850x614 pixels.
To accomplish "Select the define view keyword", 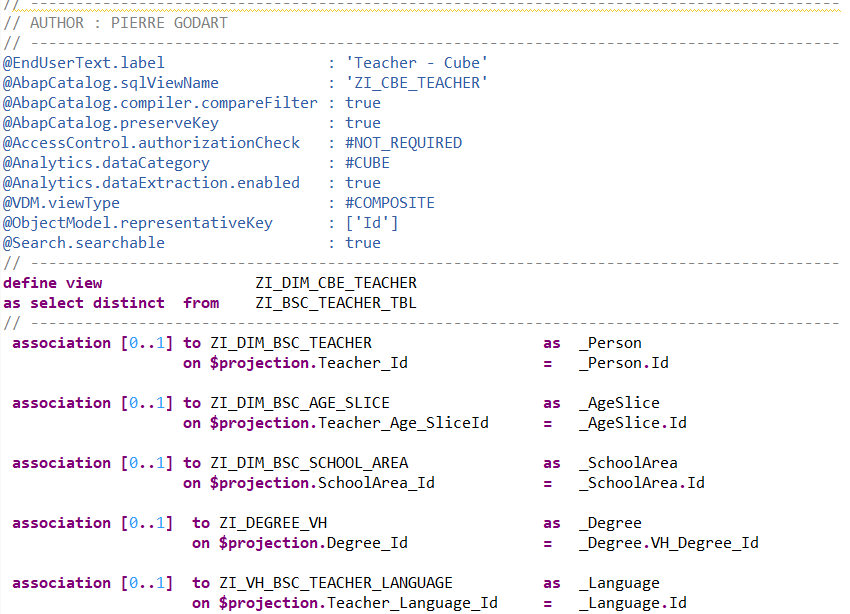I will [x=50, y=282].
